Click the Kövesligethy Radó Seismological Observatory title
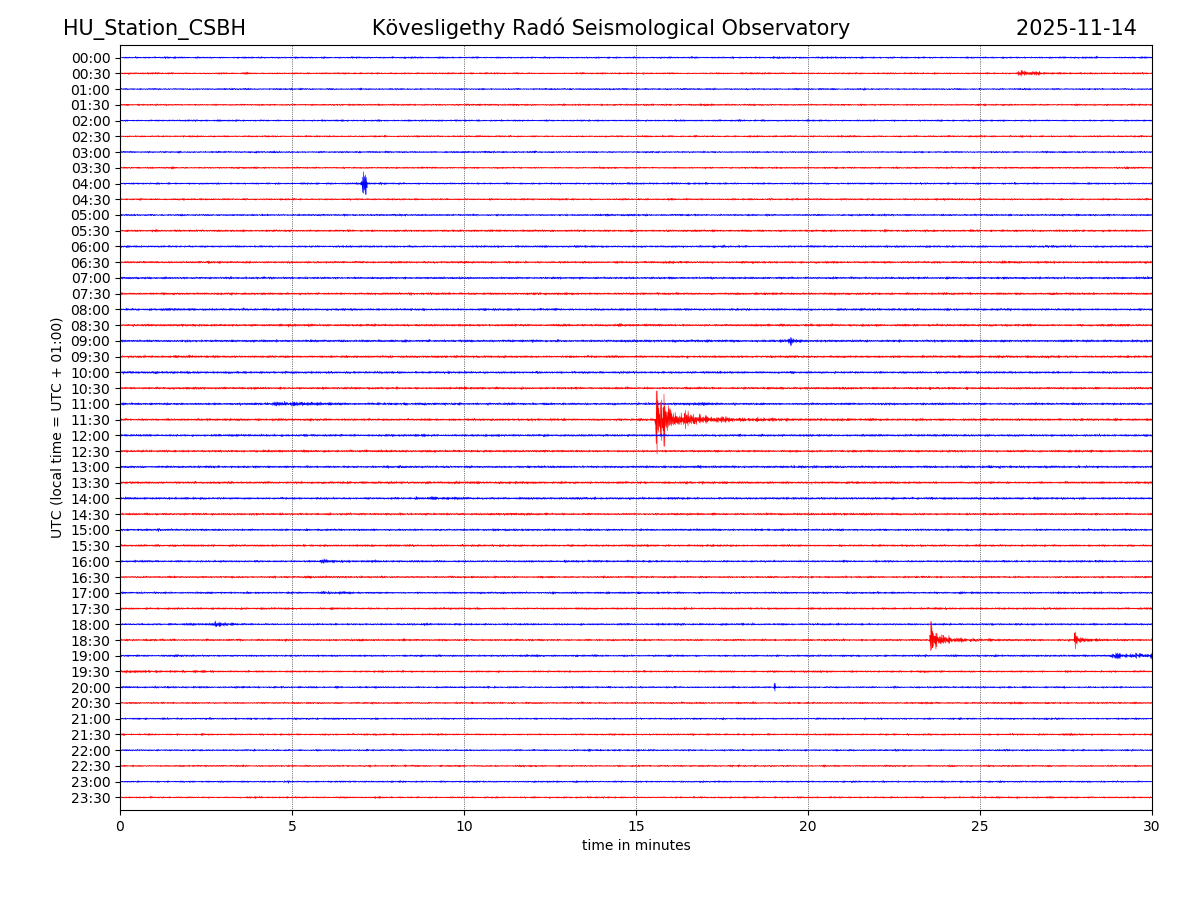This screenshot has height=900, width=1200. pos(610,29)
